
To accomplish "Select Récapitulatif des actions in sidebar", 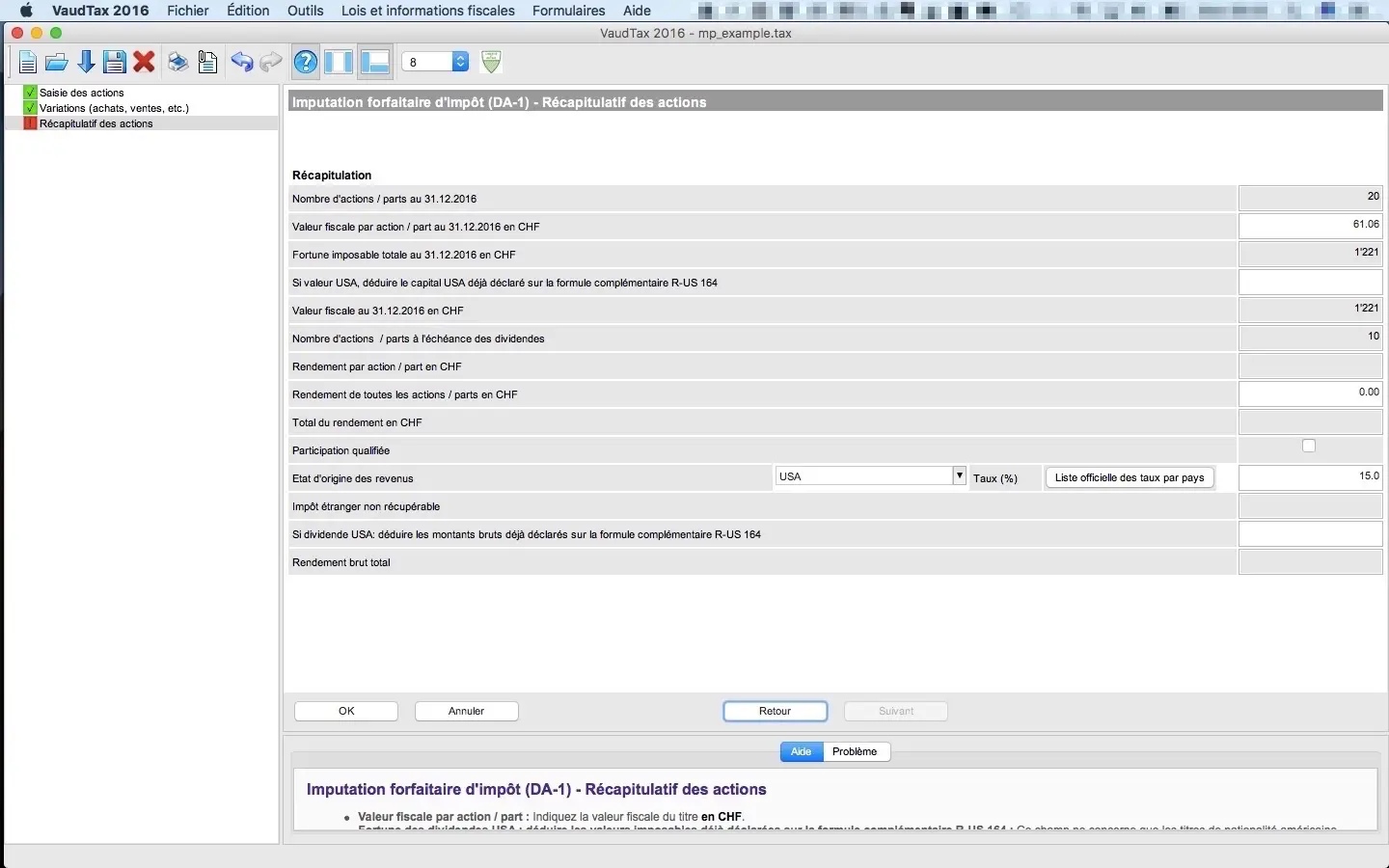I will pos(96,123).
